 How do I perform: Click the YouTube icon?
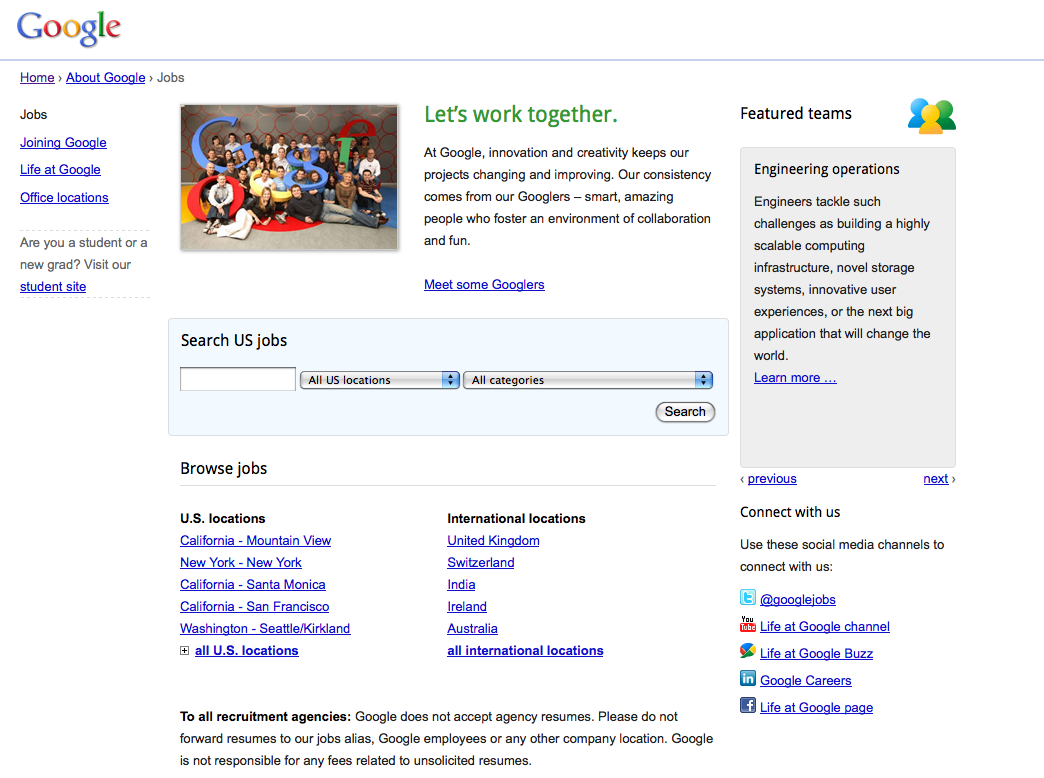(747, 625)
